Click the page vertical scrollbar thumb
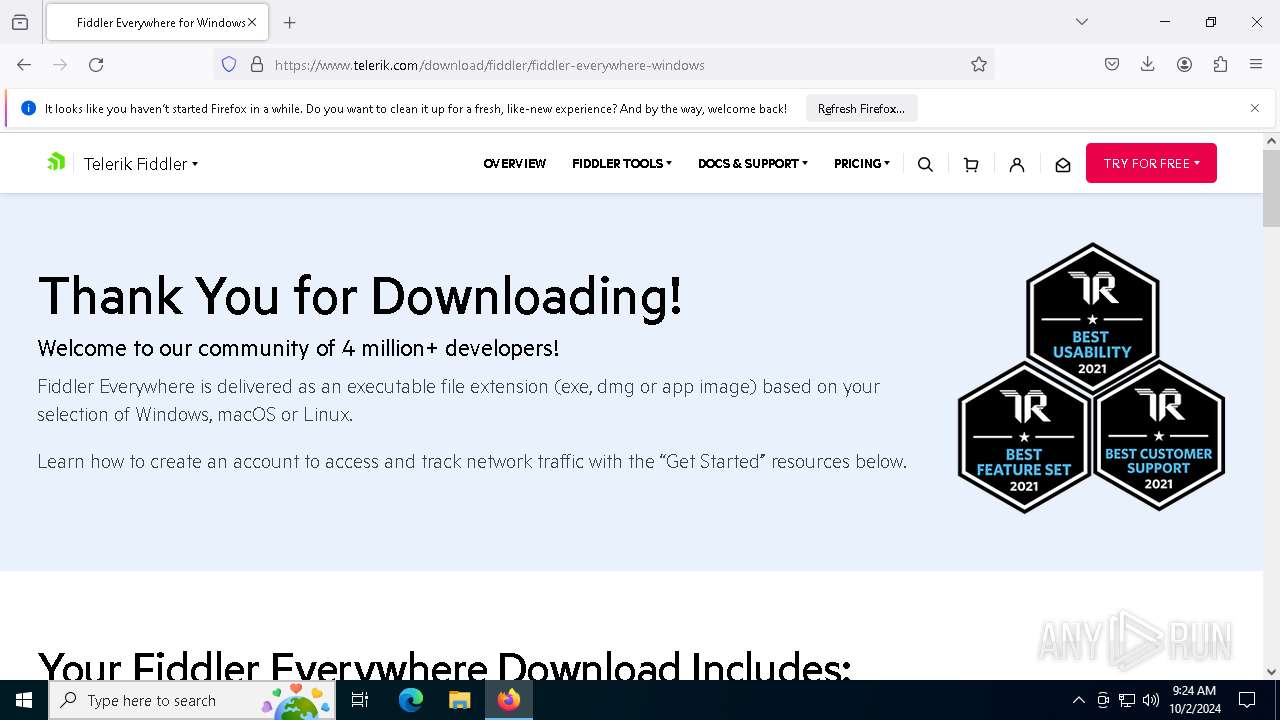Viewport: 1280px width, 720px height. tap(1271, 188)
